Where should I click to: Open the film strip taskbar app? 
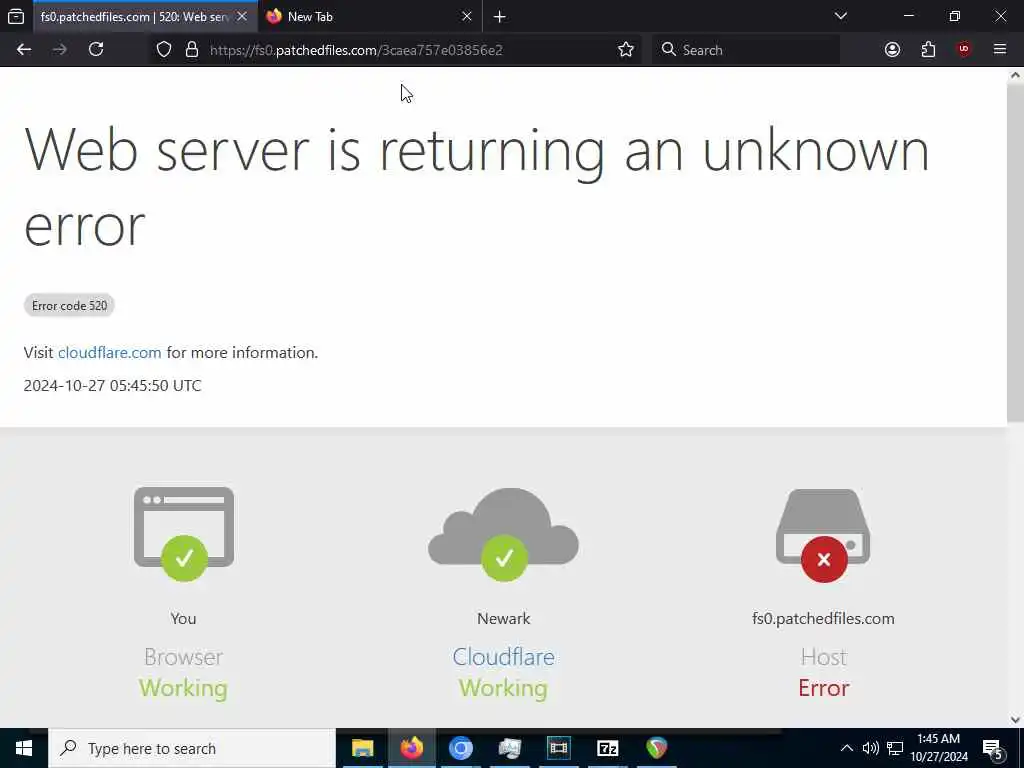(x=558, y=748)
